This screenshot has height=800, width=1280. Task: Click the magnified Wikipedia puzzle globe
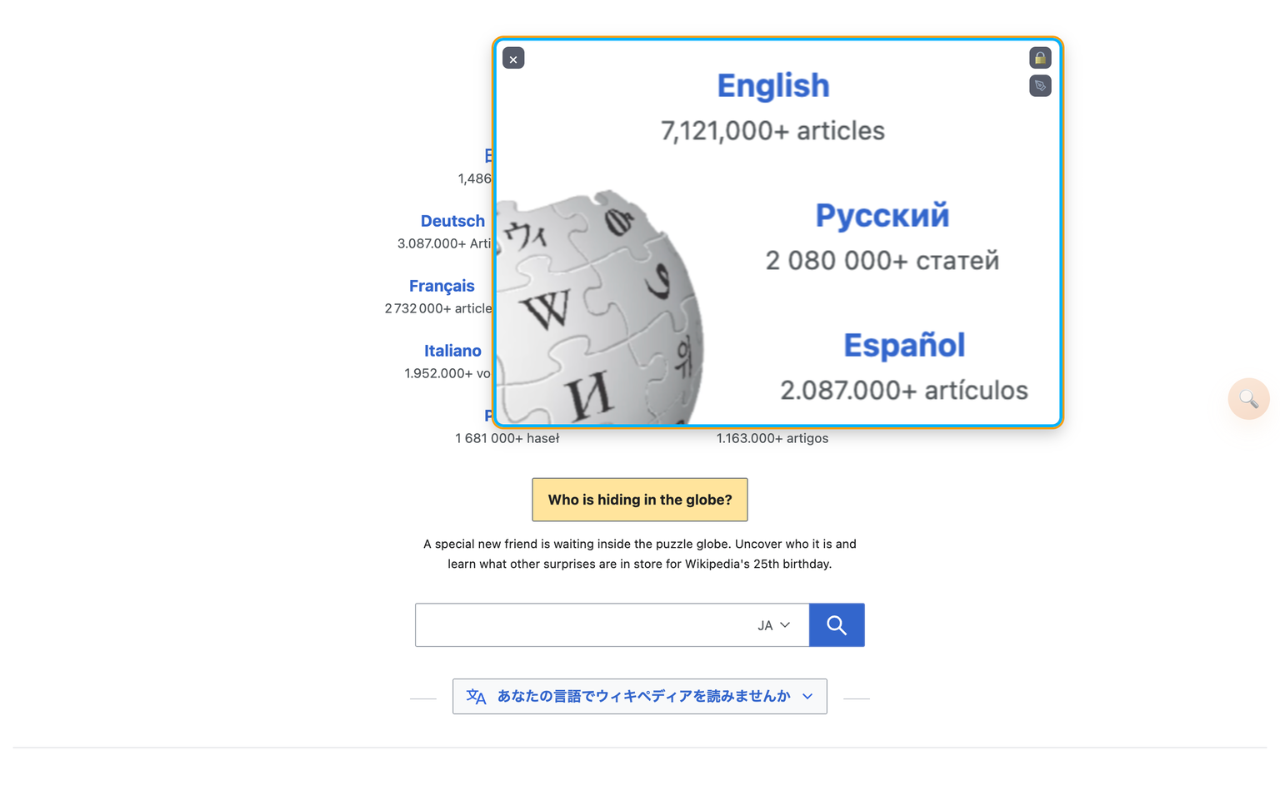pyautogui.click(x=600, y=308)
